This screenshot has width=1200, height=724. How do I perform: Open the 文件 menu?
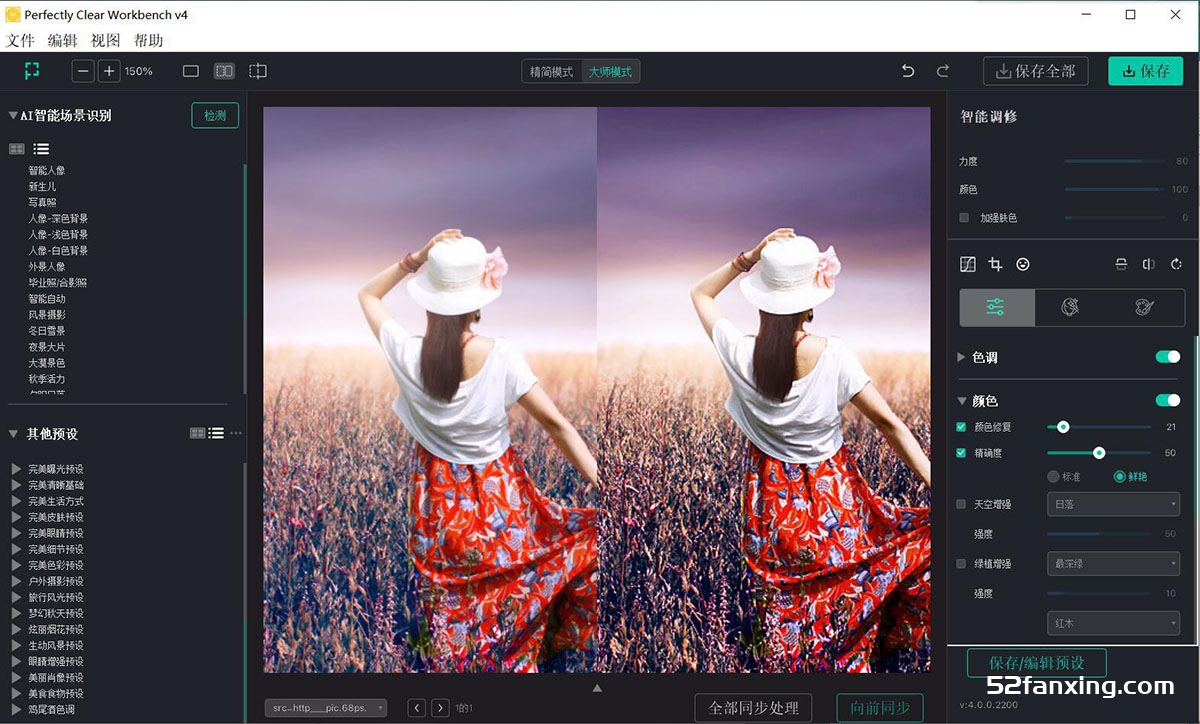tap(20, 40)
